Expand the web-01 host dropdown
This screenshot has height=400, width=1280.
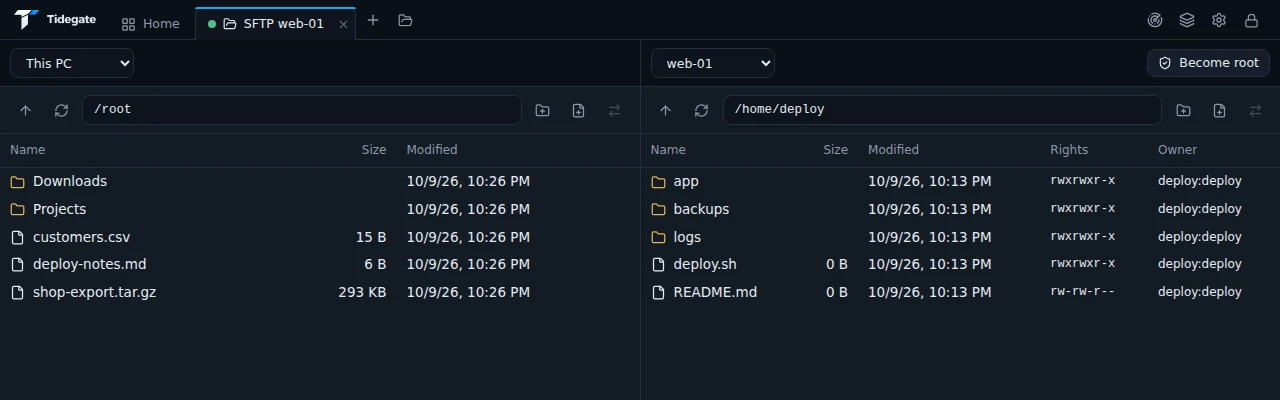tap(713, 63)
